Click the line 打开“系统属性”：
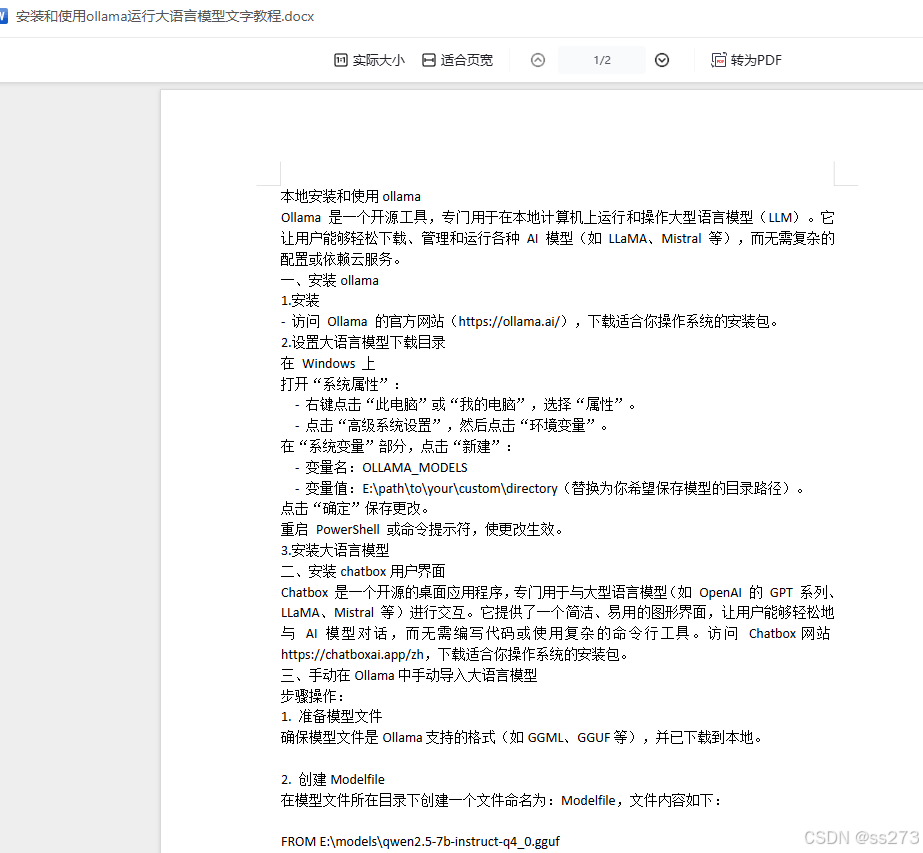This screenshot has height=853, width=923. tap(341, 384)
